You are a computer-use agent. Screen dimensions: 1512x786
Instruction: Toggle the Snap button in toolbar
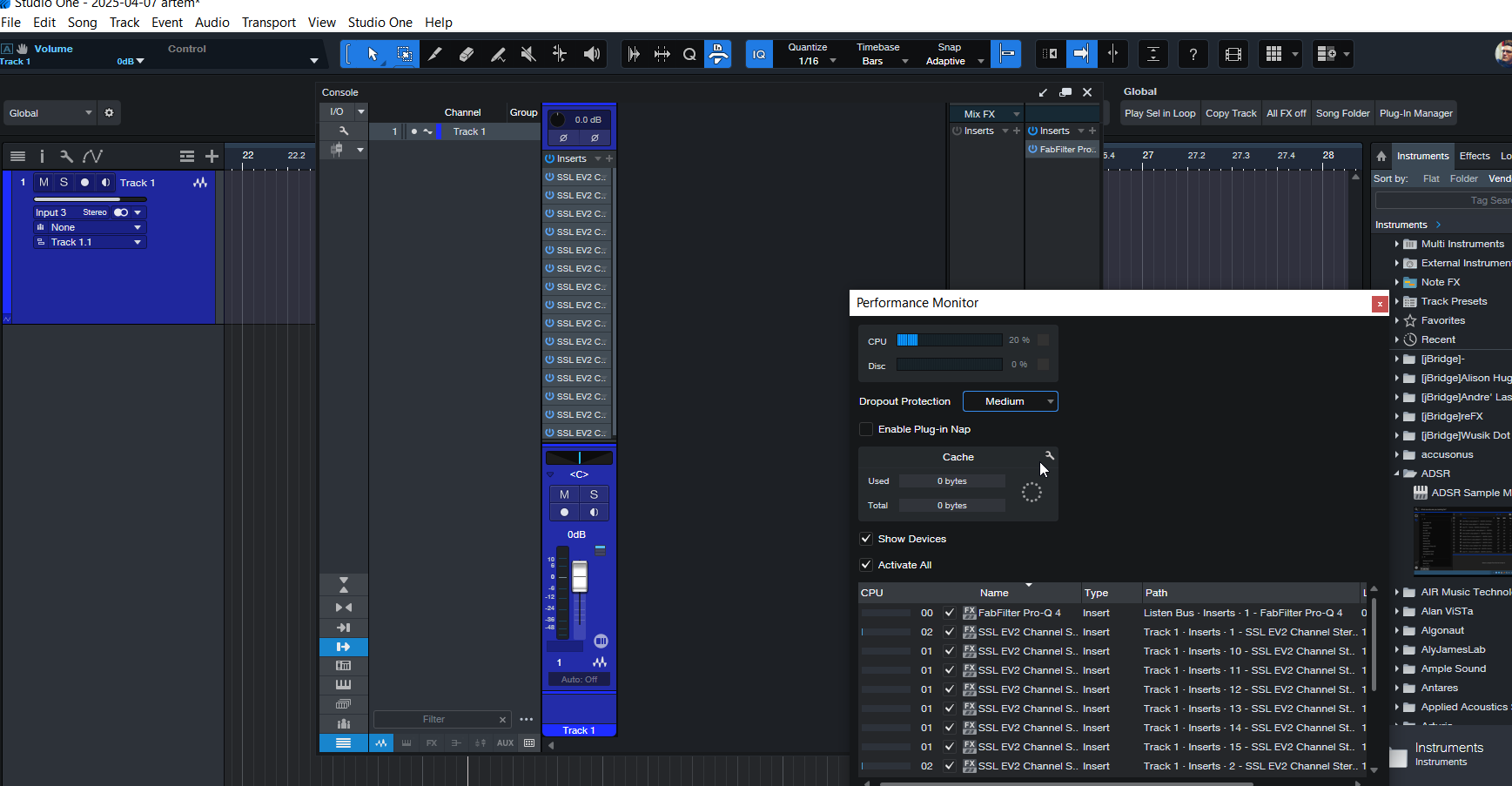pyautogui.click(x=1006, y=54)
